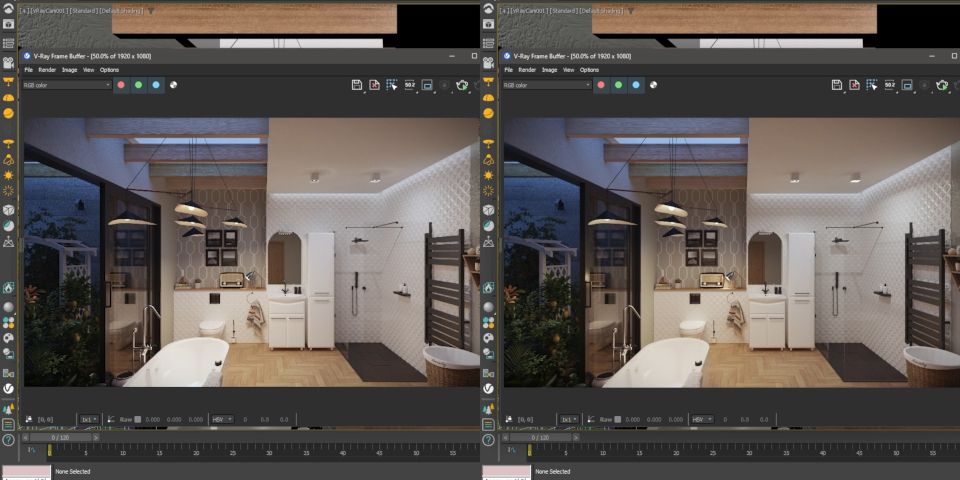Click the clear image icon in right frame buffer
This screenshot has height=480, width=960.
(x=854, y=86)
